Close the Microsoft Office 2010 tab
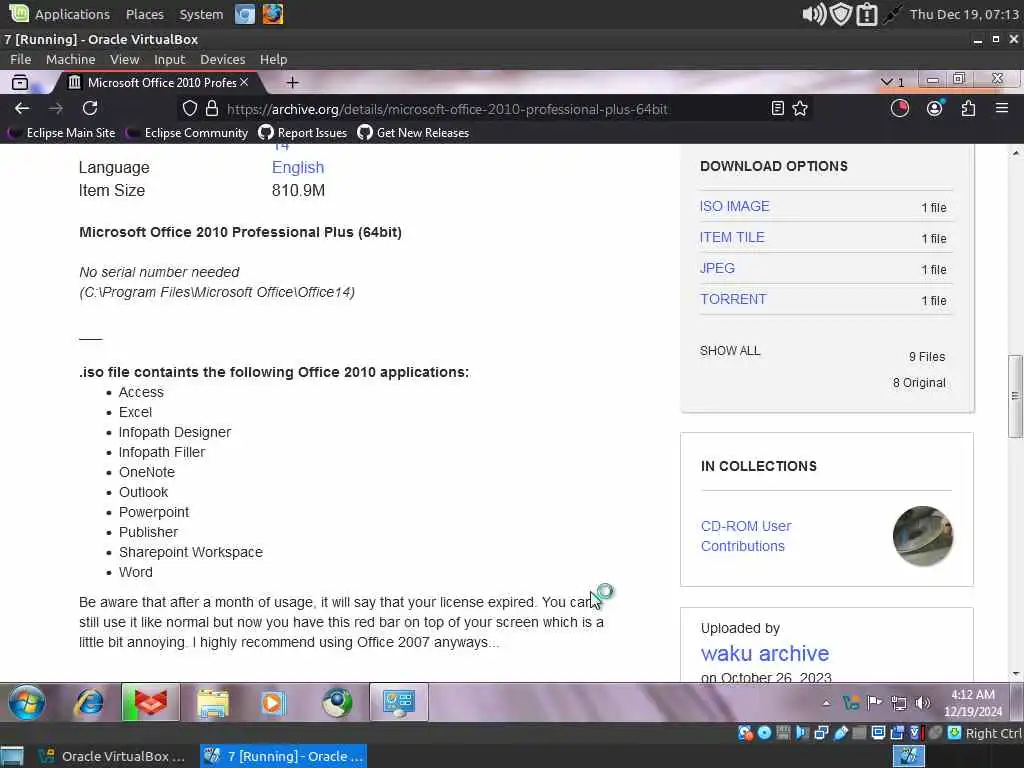Screen dimensions: 1024x768 (x=244, y=82)
